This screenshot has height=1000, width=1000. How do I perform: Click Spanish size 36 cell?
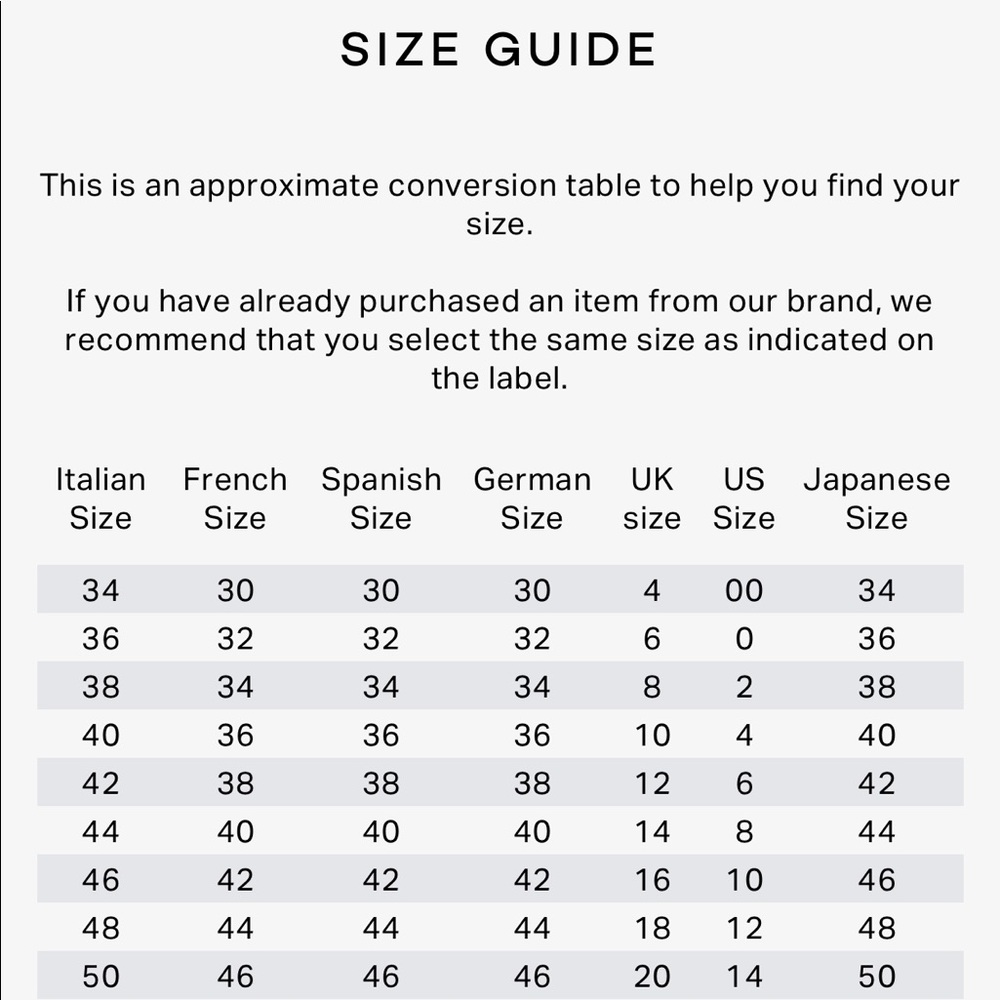point(381,735)
